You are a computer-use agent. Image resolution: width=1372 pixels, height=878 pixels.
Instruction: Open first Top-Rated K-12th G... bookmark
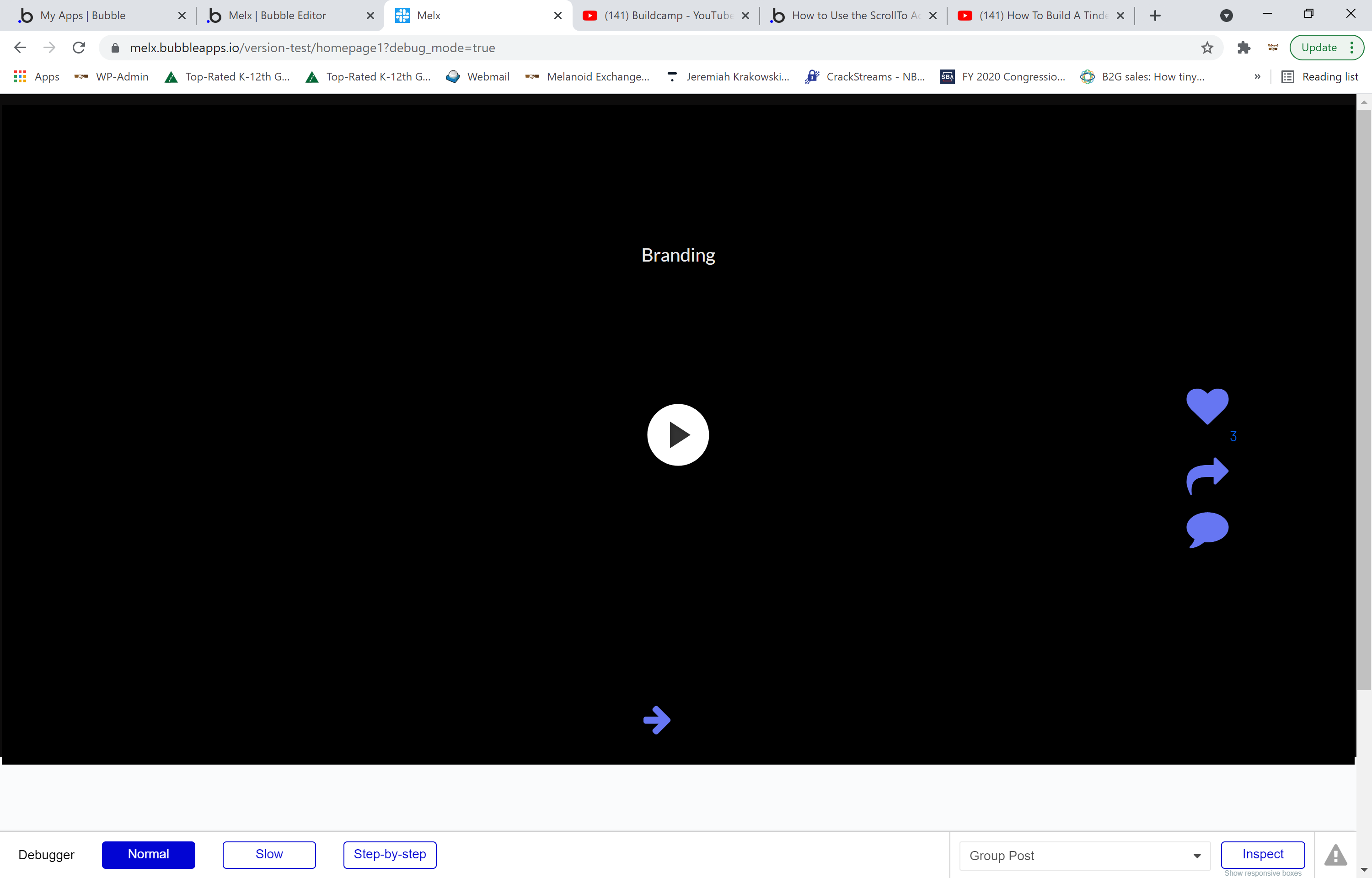[227, 77]
